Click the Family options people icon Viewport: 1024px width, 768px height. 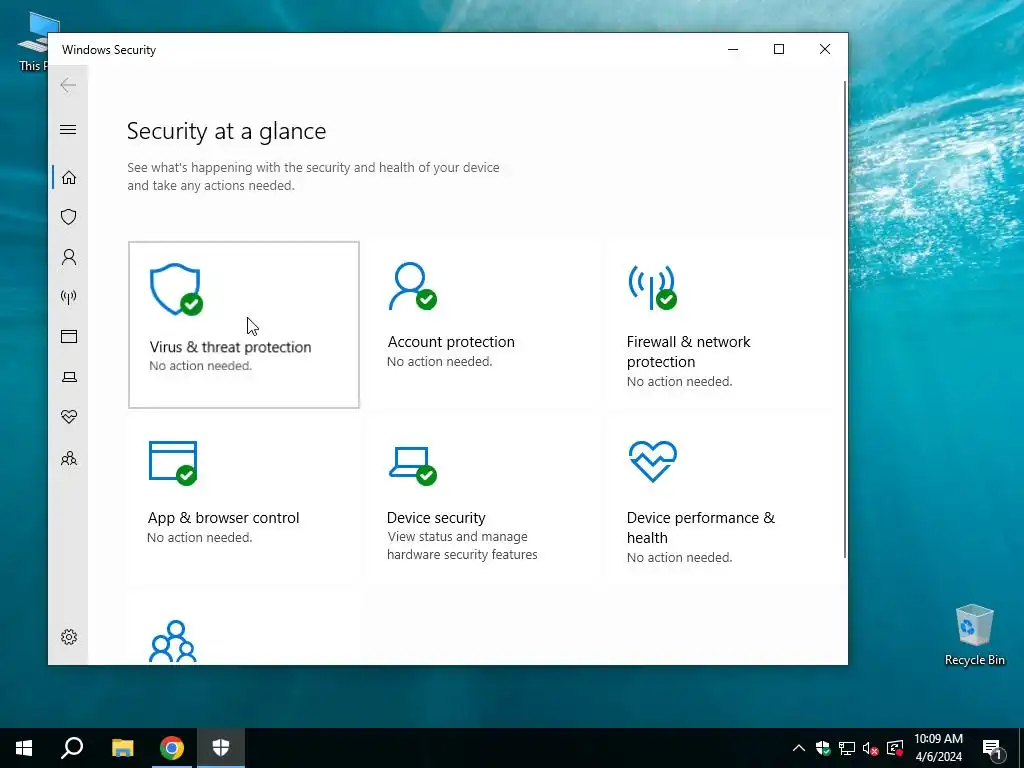173,641
